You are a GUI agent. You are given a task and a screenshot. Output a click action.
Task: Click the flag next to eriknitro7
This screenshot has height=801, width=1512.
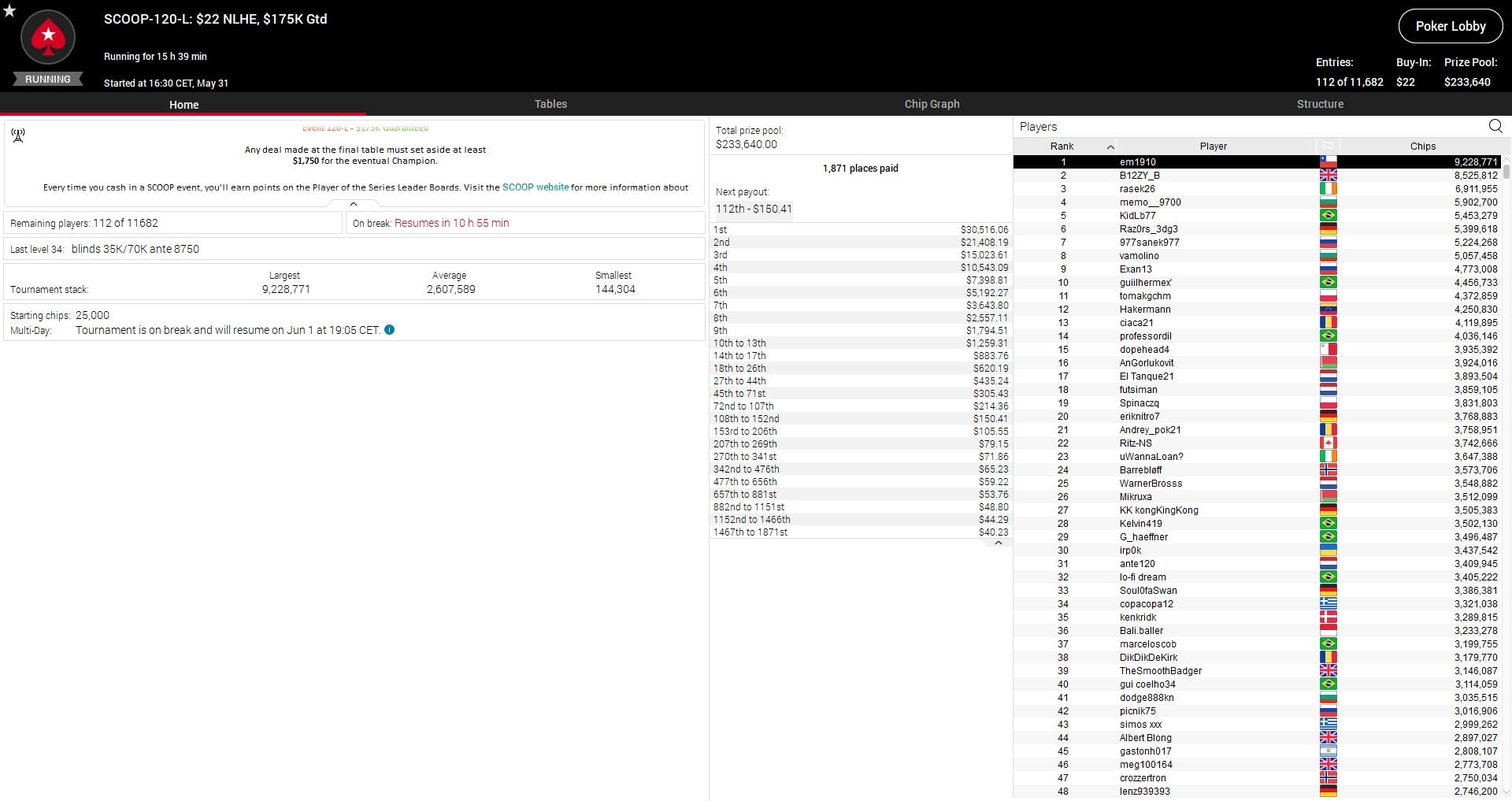pyautogui.click(x=1329, y=417)
